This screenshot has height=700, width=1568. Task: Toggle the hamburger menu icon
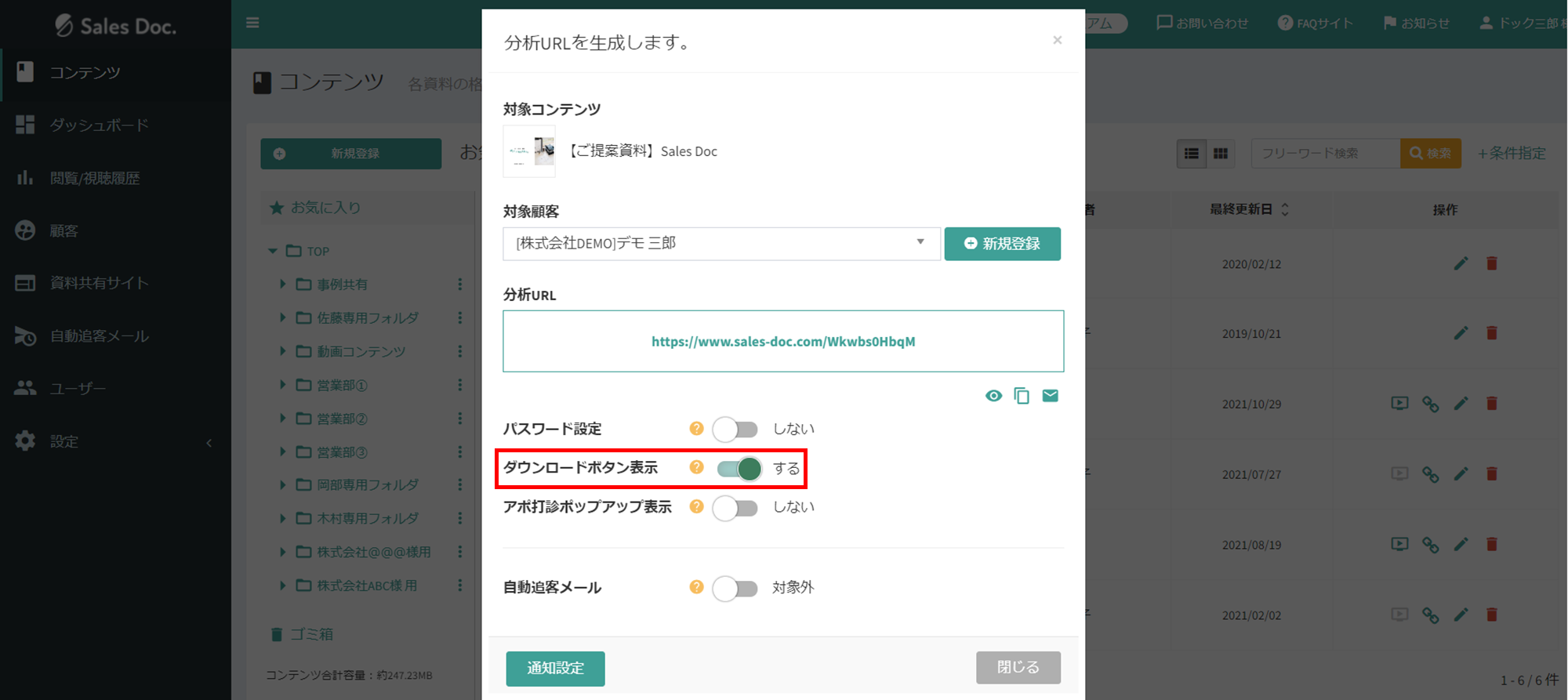[x=252, y=23]
